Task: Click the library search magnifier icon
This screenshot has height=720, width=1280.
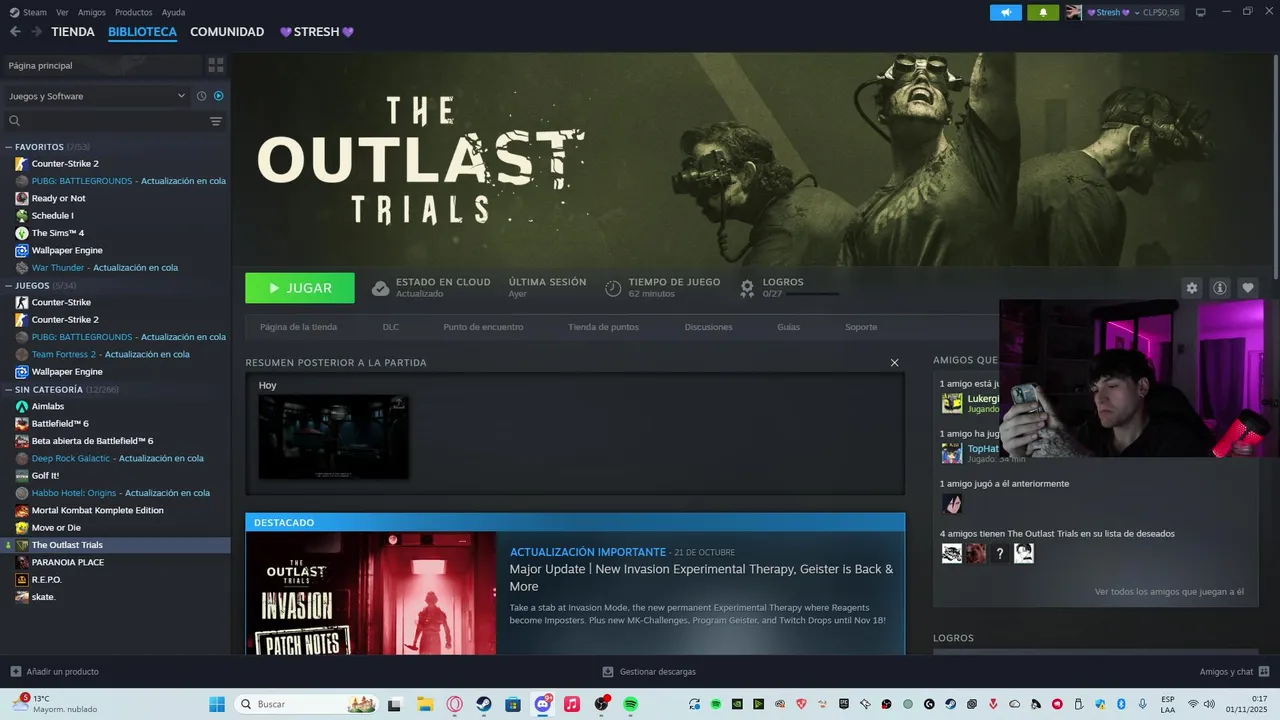Action: 15,121
